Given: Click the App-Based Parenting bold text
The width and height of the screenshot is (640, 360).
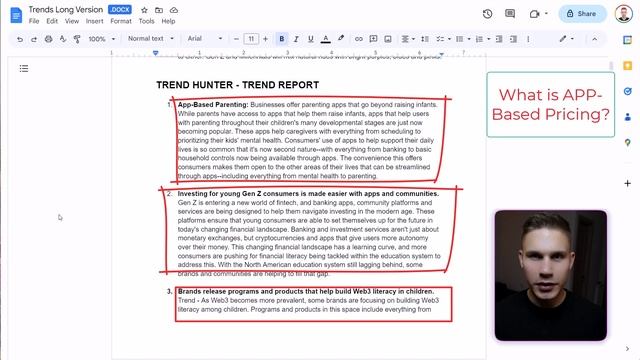Looking at the screenshot, I should pyautogui.click(x=213, y=104).
